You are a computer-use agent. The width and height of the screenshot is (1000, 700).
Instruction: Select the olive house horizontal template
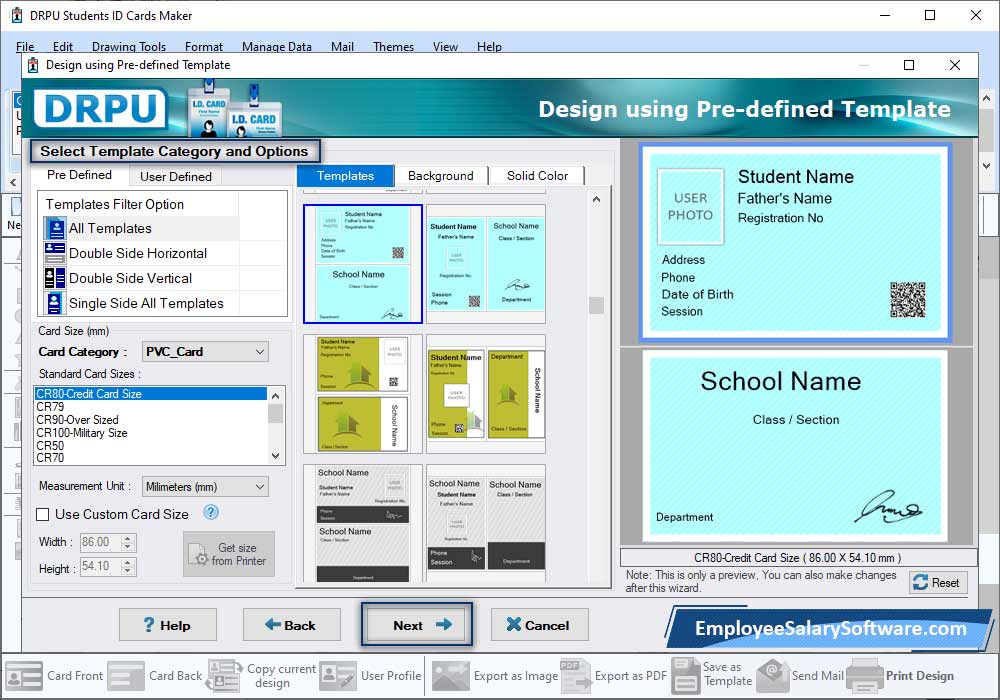click(363, 394)
